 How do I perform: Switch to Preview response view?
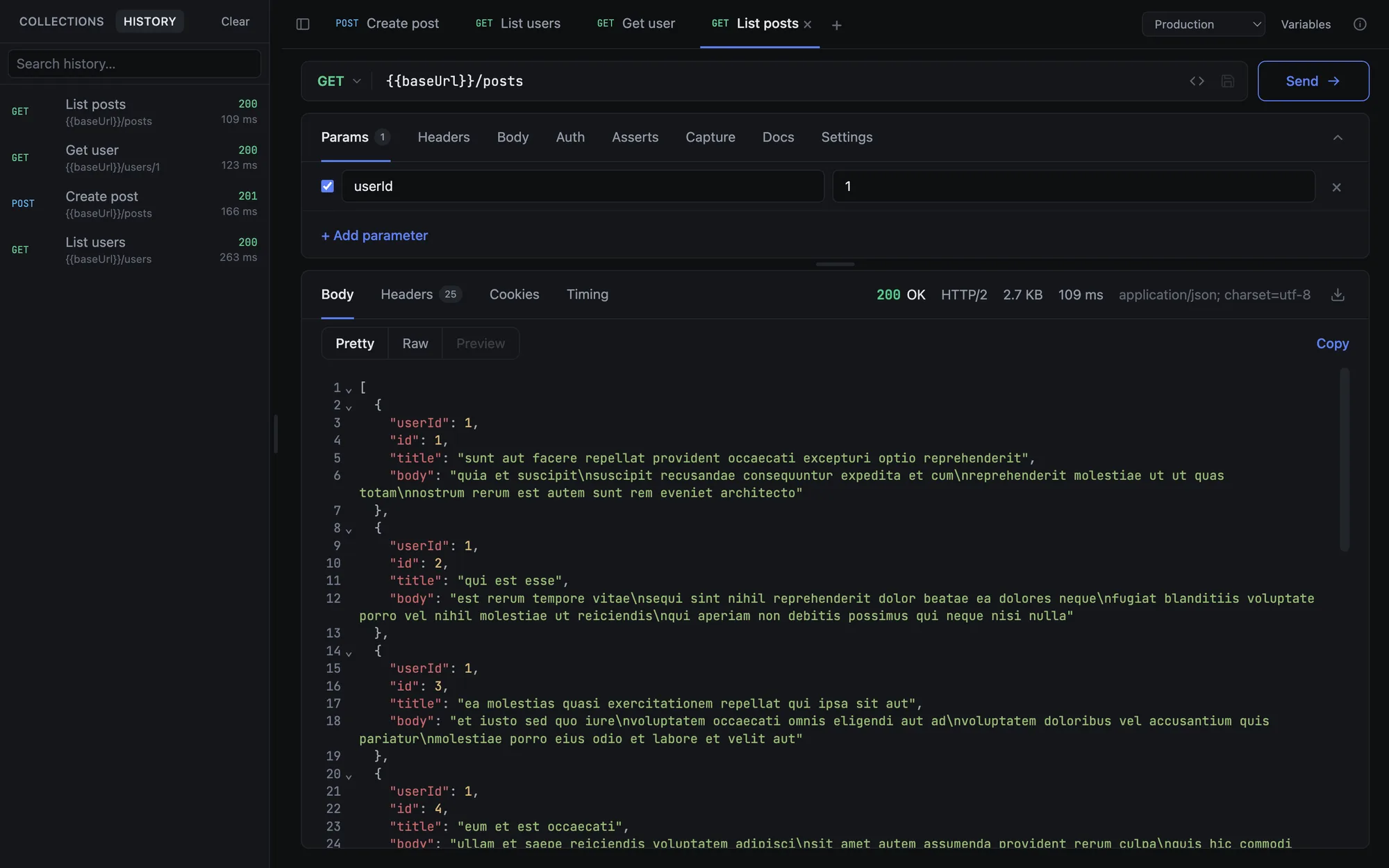481,344
